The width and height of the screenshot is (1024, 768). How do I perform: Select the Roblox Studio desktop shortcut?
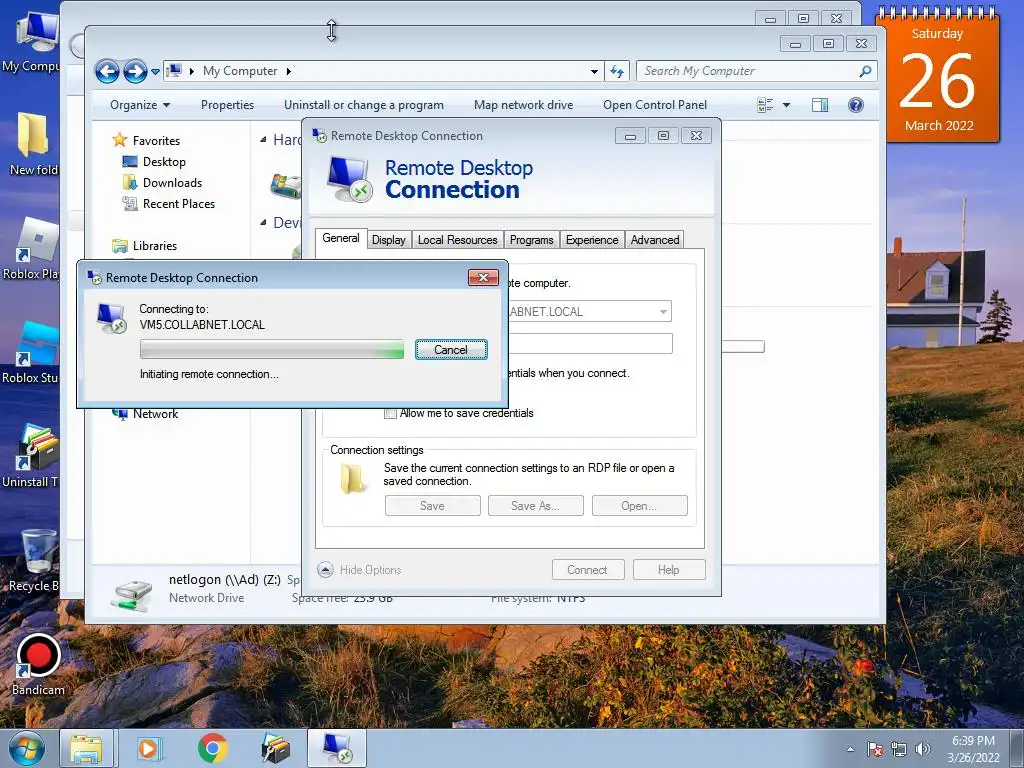pyautogui.click(x=30, y=353)
